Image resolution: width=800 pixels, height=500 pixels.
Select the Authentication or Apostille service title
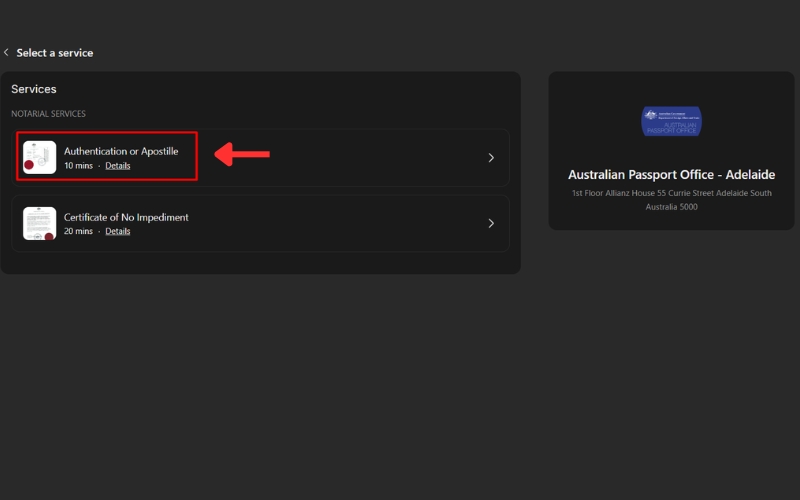[121, 151]
